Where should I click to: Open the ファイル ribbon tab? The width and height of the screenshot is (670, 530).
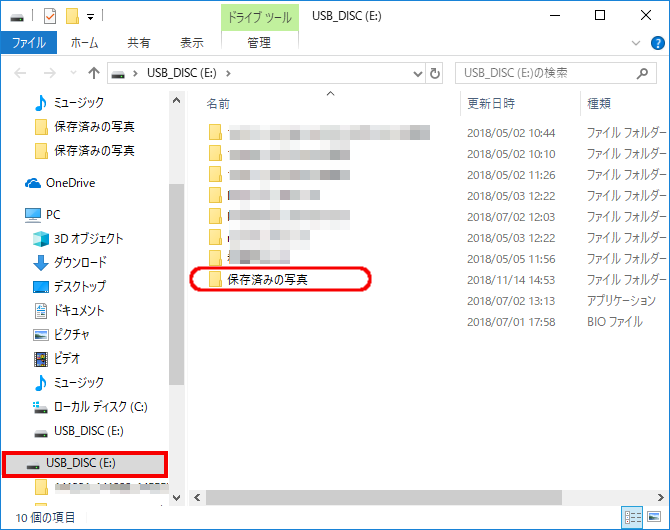29,43
